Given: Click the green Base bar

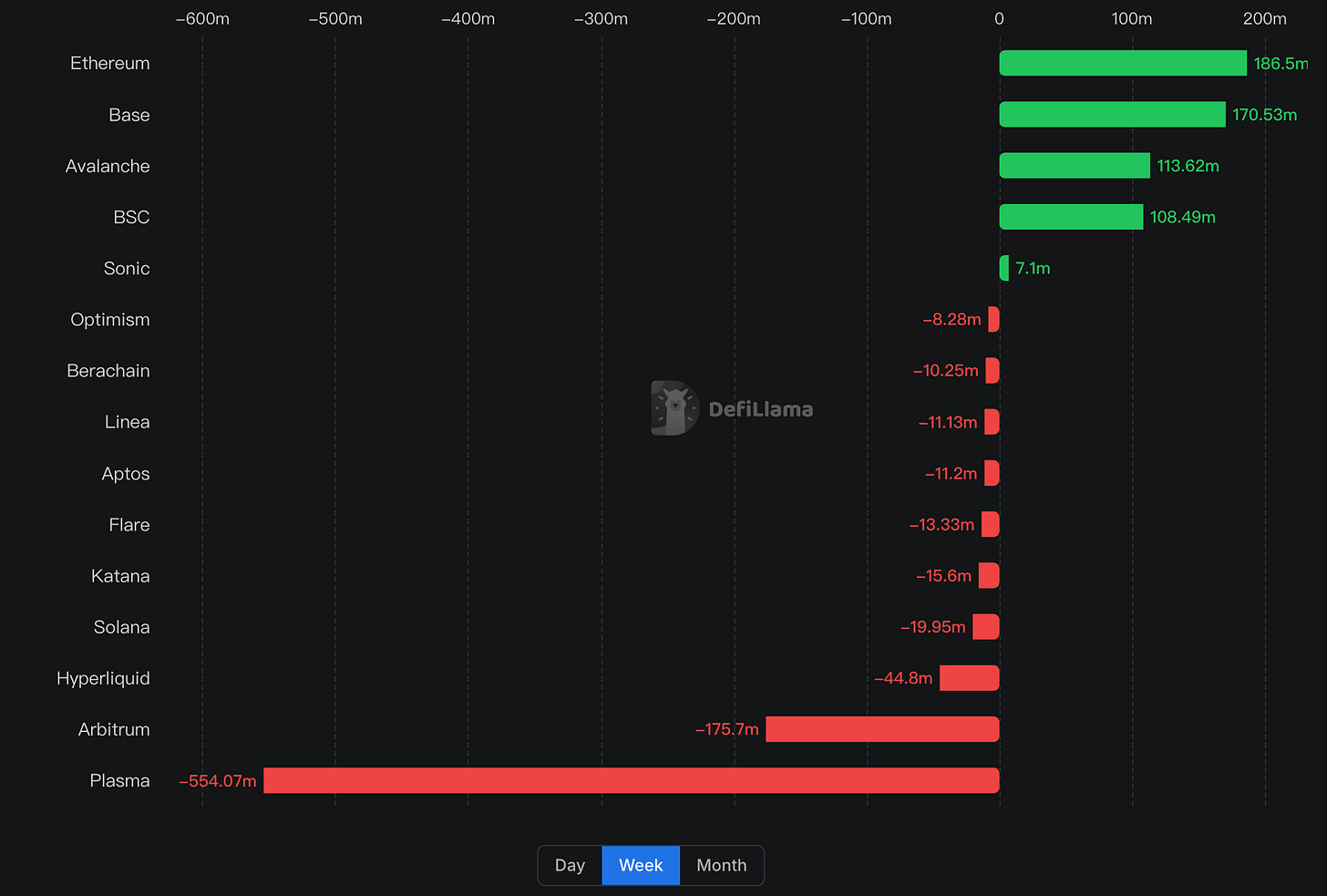Looking at the screenshot, I should click(x=1113, y=115).
